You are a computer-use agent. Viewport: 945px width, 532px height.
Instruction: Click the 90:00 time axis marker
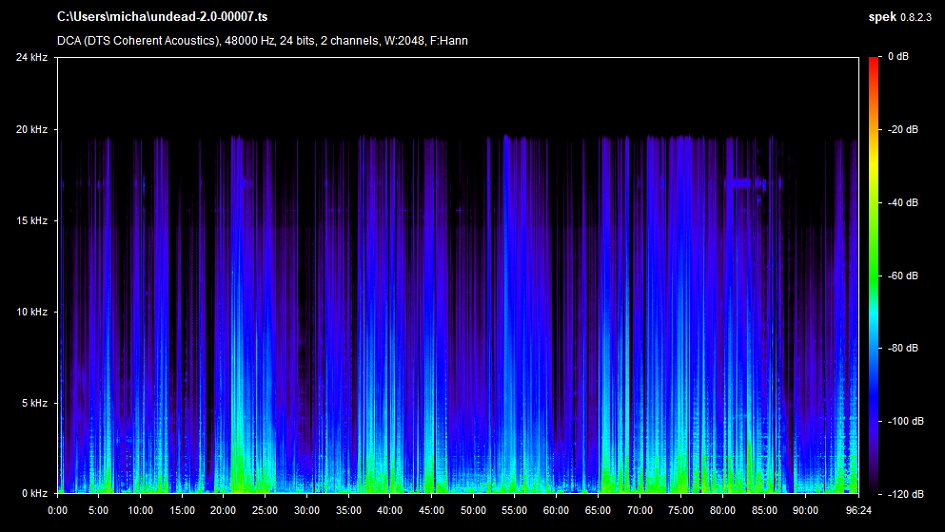[x=804, y=509]
